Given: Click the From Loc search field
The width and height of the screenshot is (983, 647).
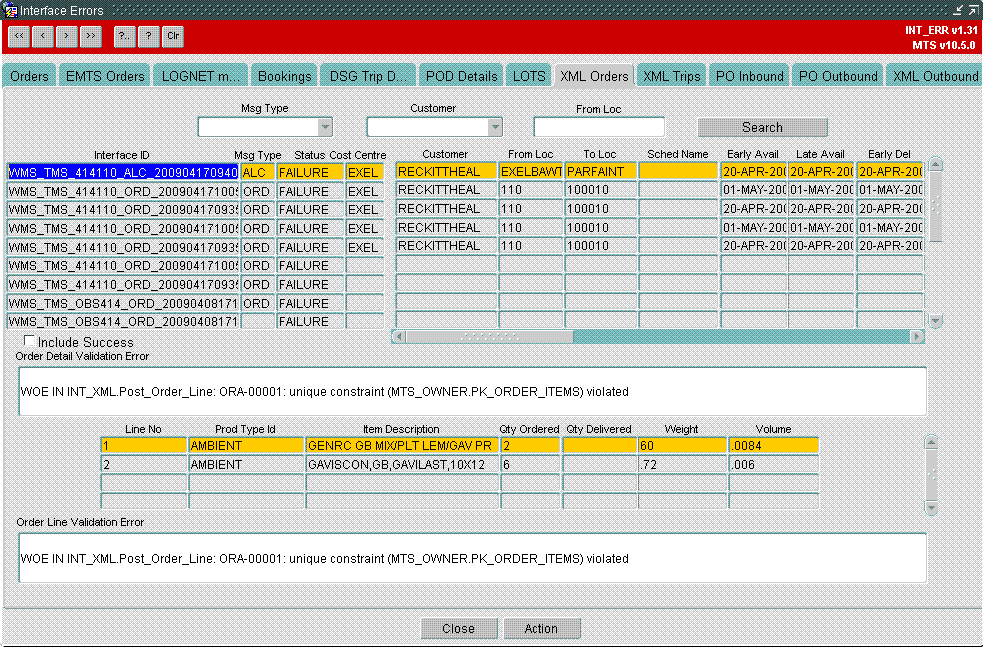Looking at the screenshot, I should pos(599,127).
